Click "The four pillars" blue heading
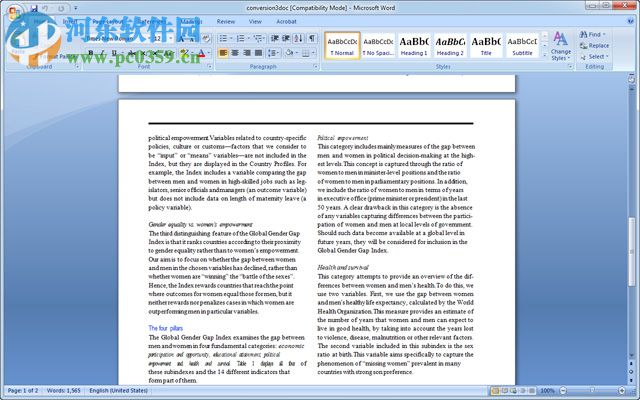The image size is (640, 400). click(x=165, y=328)
